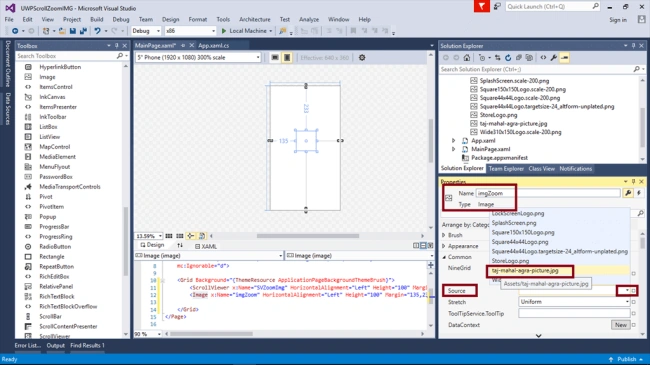Image resolution: width=650 pixels, height=365 pixels.
Task: Expand the Appearance property category
Action: pos(444,246)
